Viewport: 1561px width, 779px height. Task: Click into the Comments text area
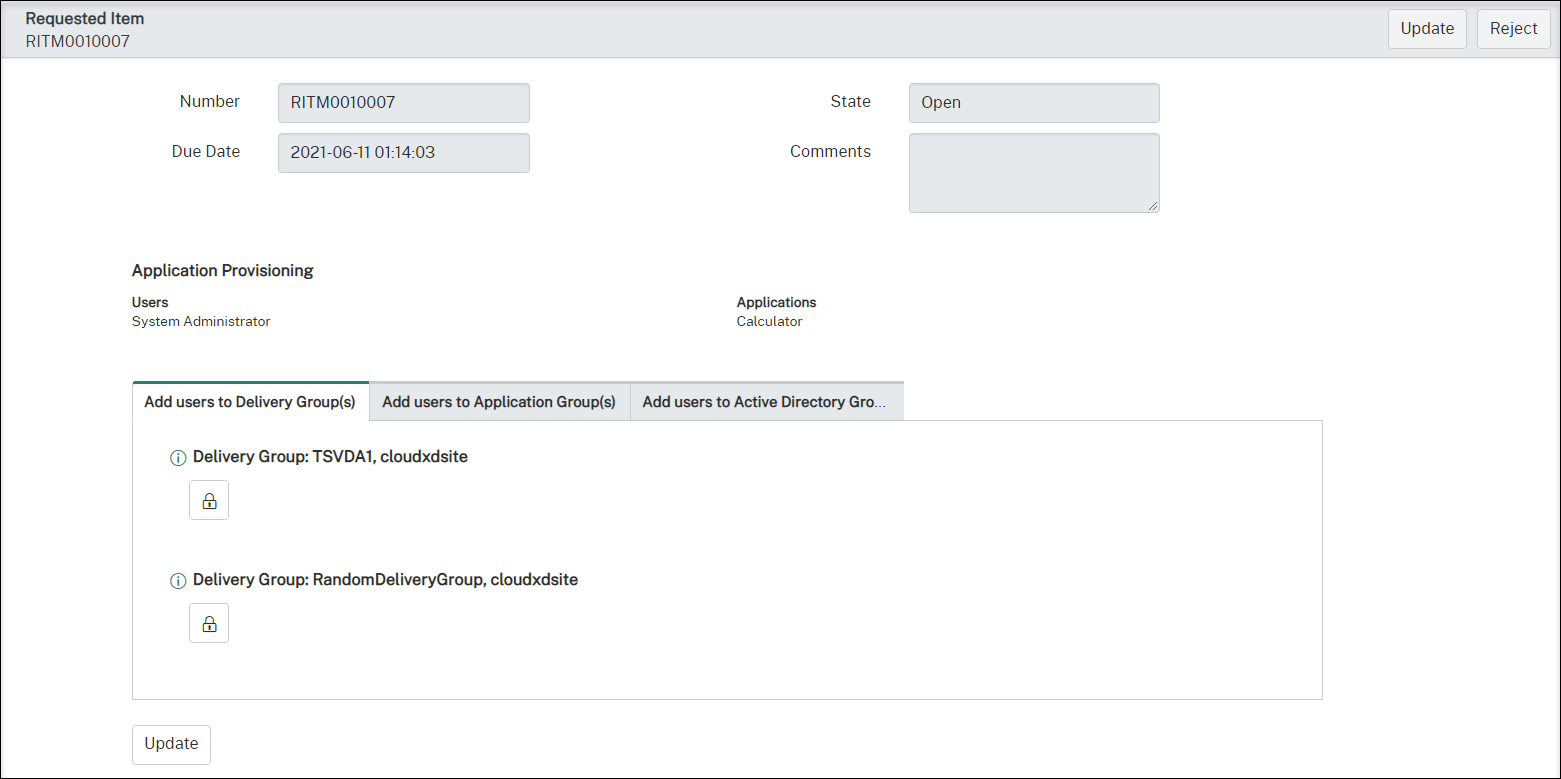pos(1033,172)
